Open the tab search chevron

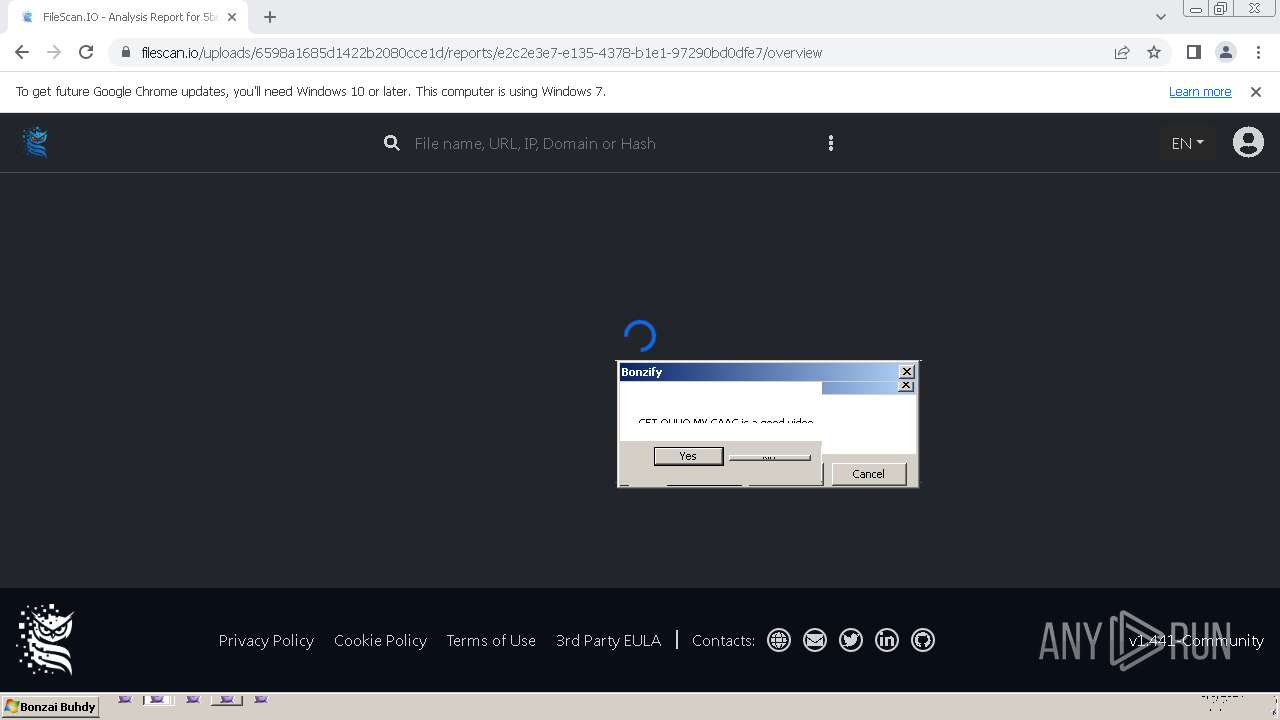click(x=1160, y=17)
